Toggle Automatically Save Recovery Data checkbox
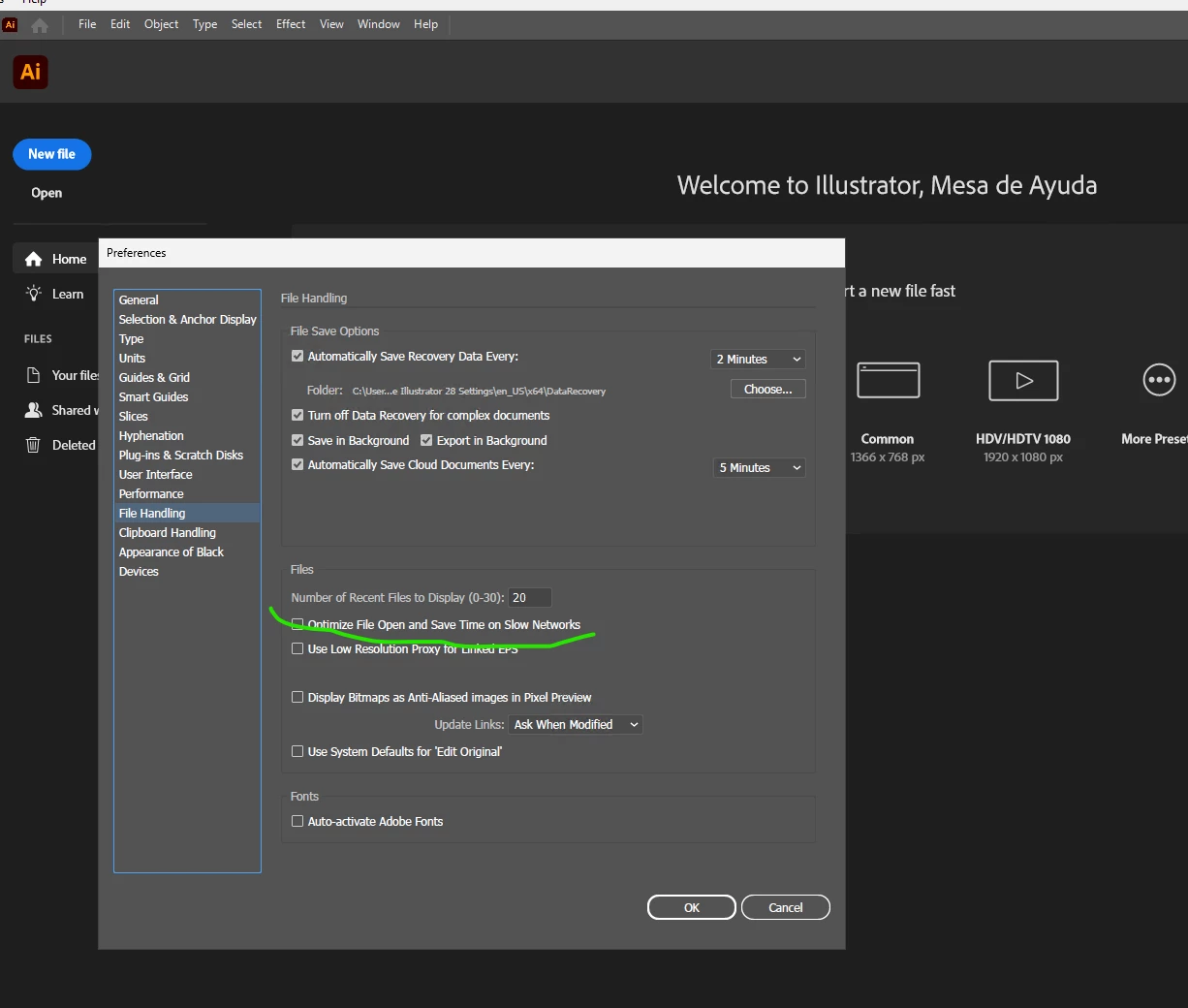 click(297, 356)
